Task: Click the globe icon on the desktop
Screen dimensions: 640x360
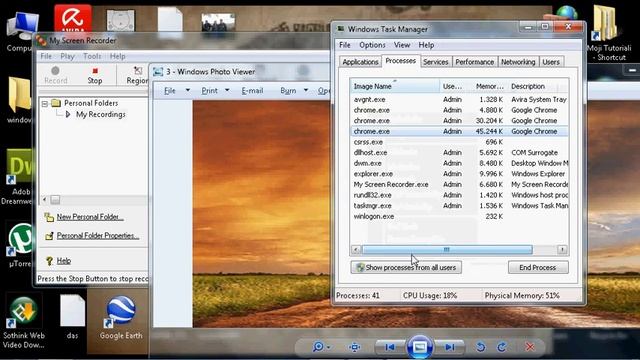Action: coord(567,13)
